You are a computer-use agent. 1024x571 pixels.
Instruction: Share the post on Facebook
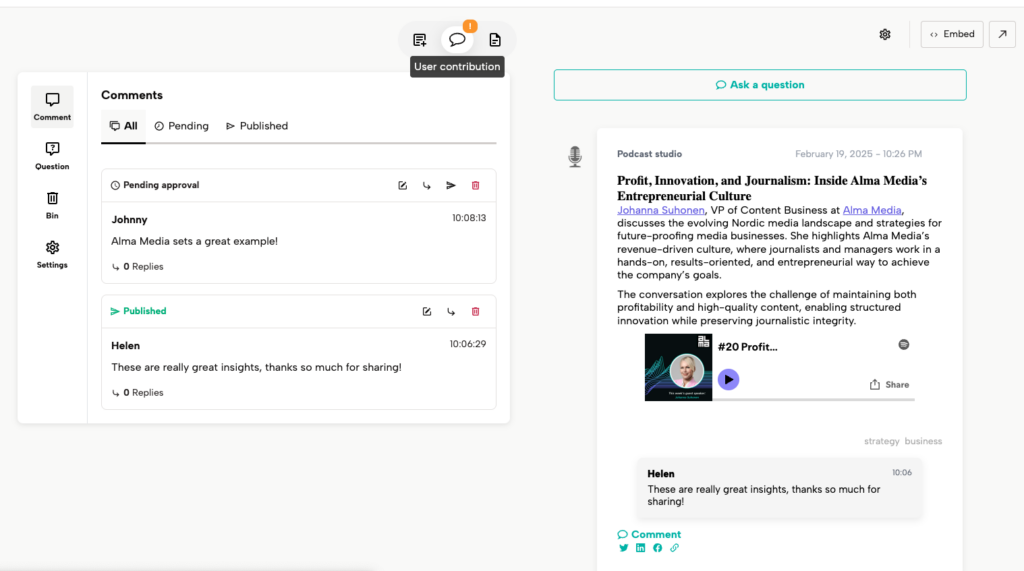coord(658,548)
